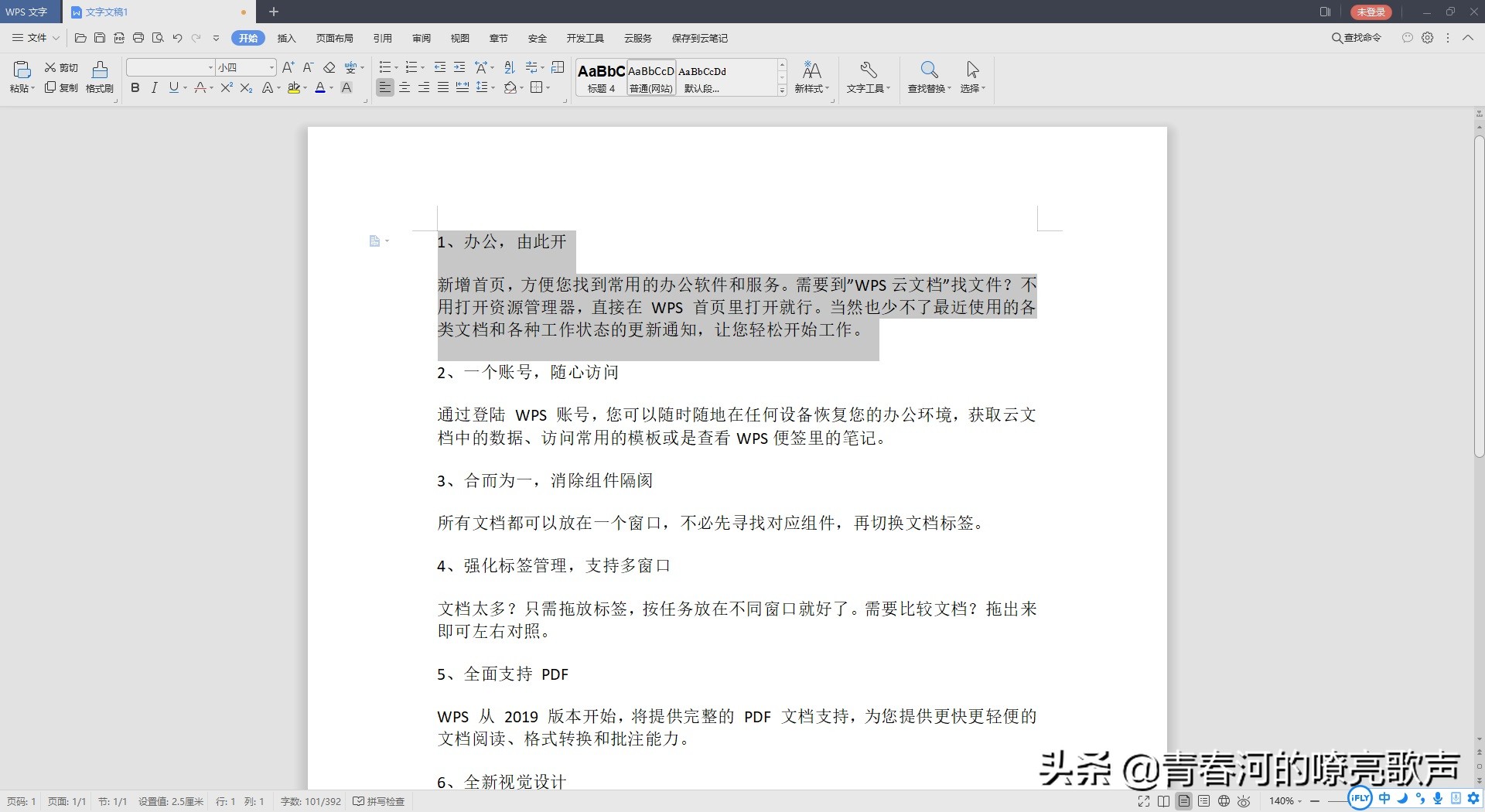Click New Style (新样式) button
1485x812 pixels.
coord(812,77)
